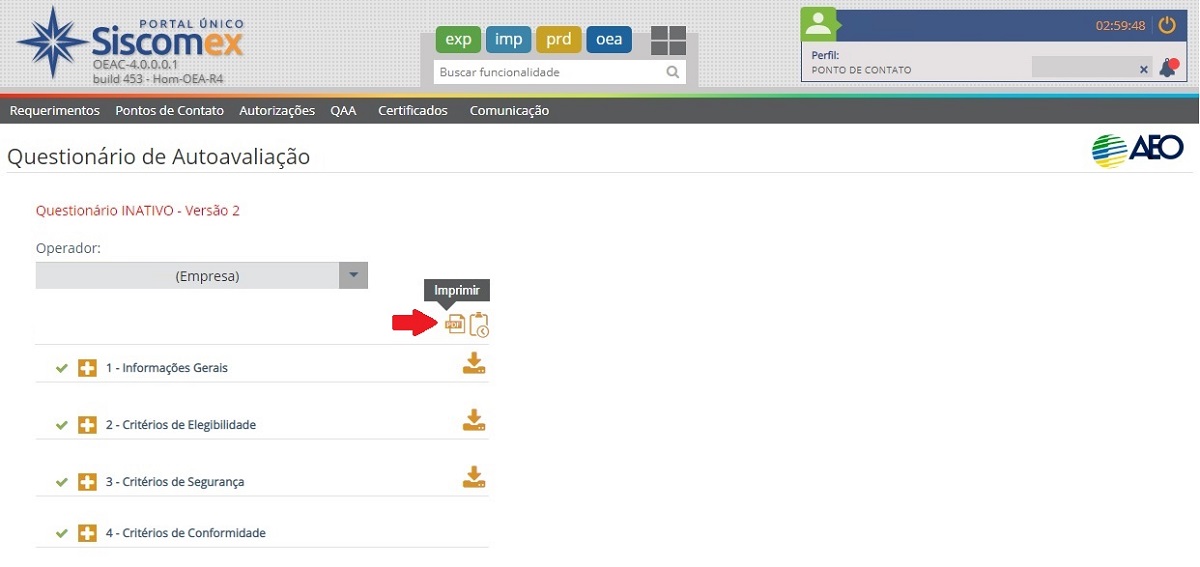The width and height of the screenshot is (1200, 567).
Task: Click the green checkmark beside Critérios de Elegibilidade
Action: coord(62,425)
